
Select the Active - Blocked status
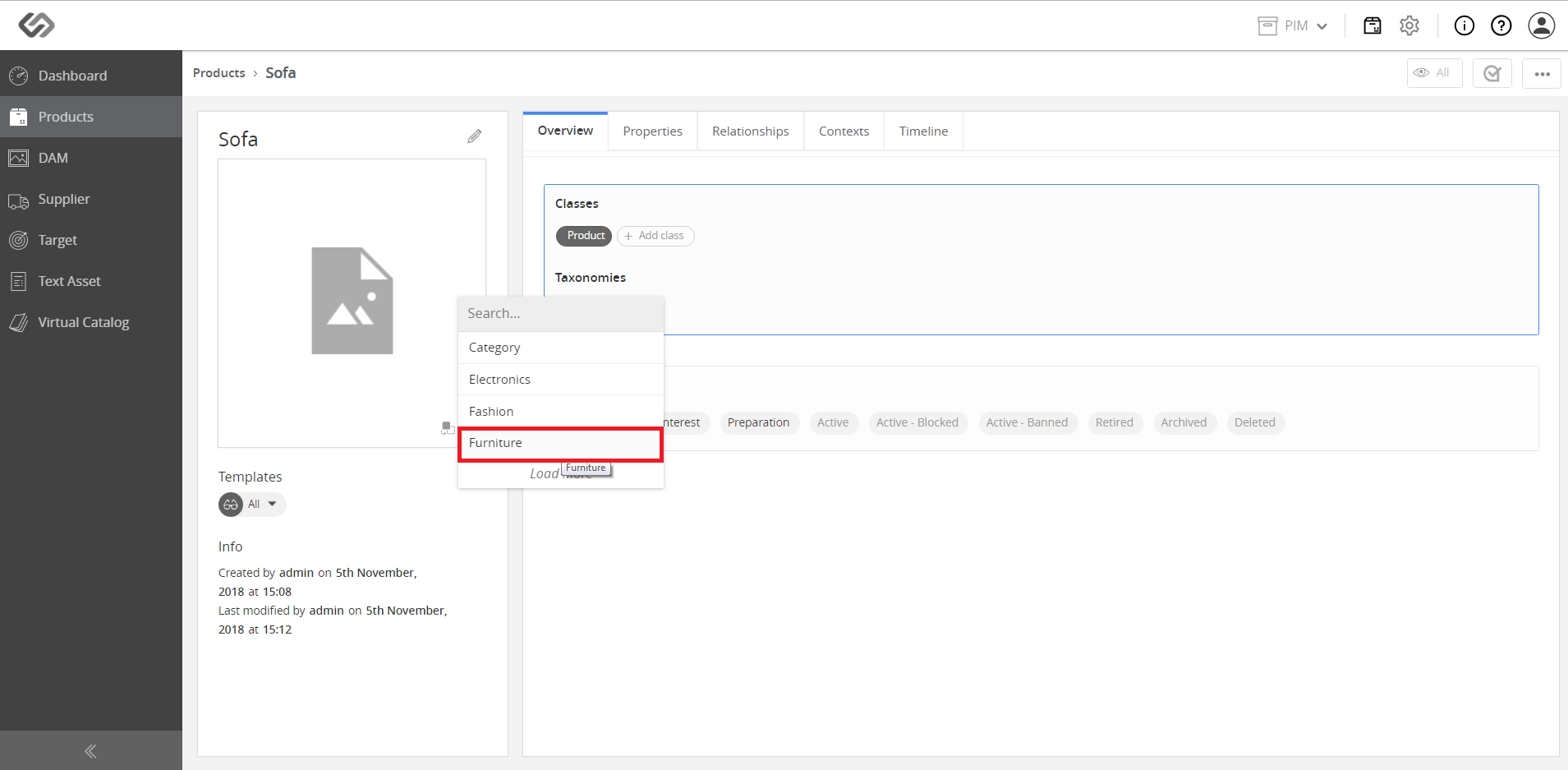[917, 422]
